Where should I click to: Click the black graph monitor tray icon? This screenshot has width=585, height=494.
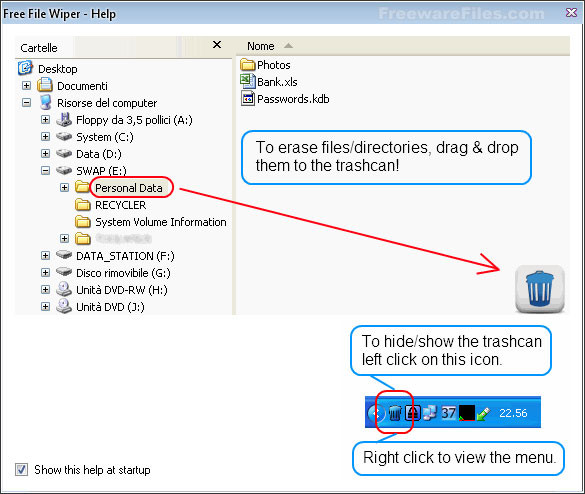pyautogui.click(x=466, y=413)
